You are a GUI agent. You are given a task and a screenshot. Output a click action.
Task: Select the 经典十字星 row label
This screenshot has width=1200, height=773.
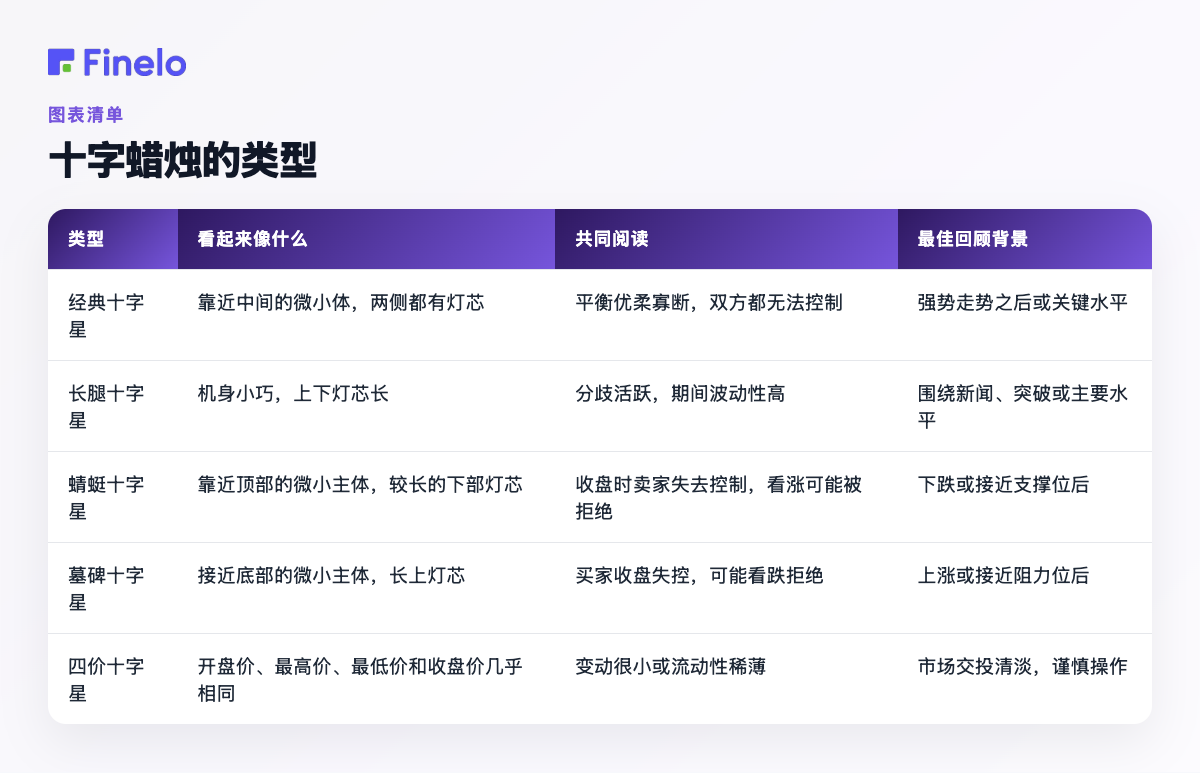coord(106,315)
